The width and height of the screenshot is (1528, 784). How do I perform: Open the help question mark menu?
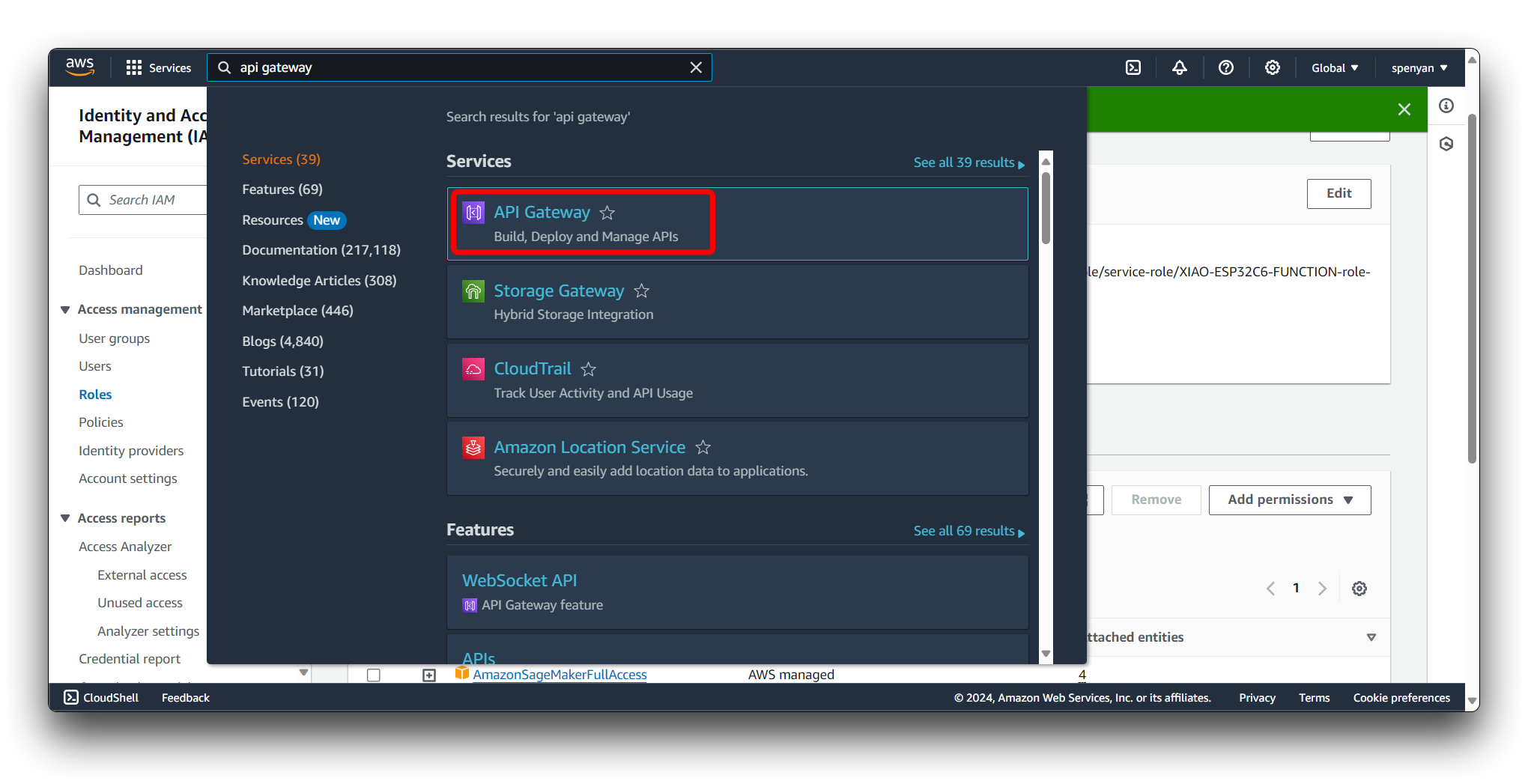1226,67
